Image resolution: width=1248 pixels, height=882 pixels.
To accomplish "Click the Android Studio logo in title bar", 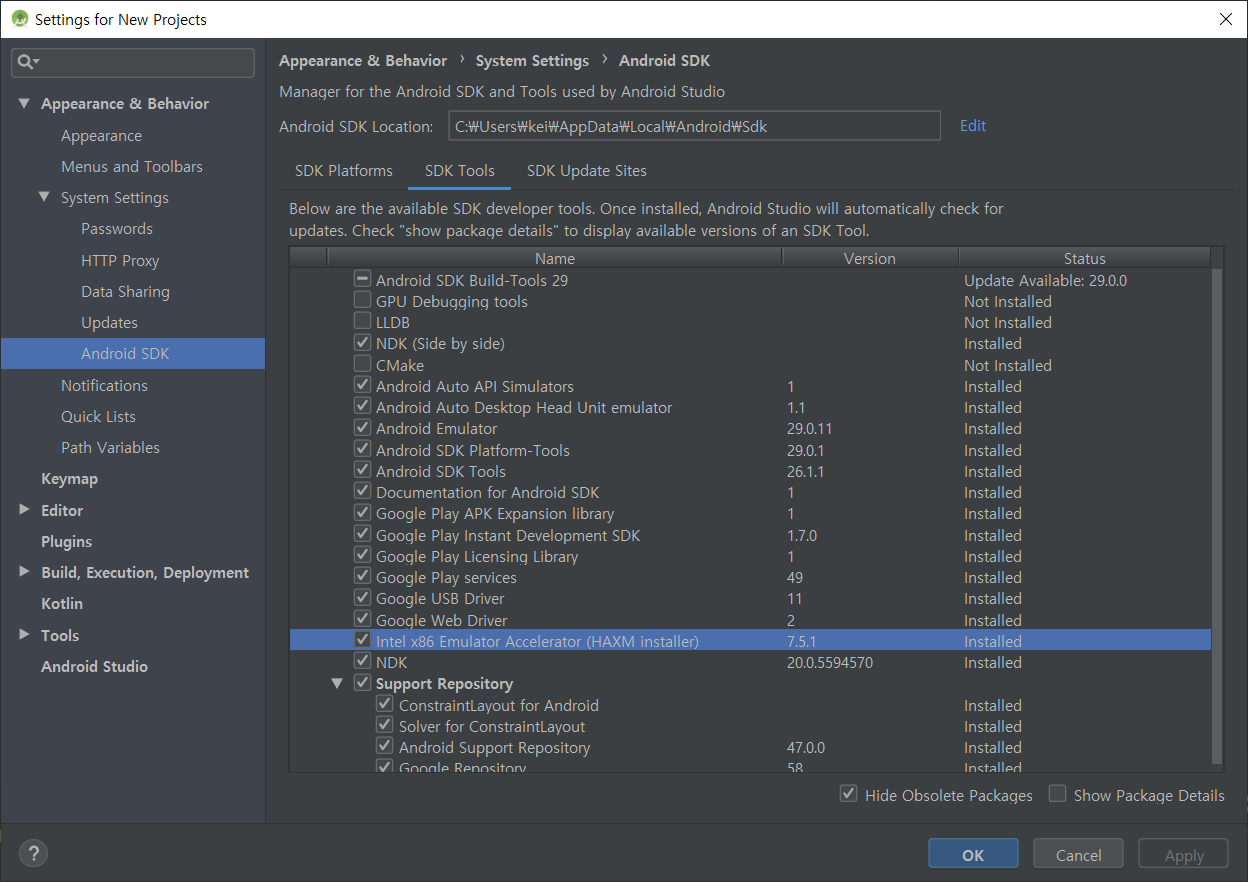I will coord(19,19).
